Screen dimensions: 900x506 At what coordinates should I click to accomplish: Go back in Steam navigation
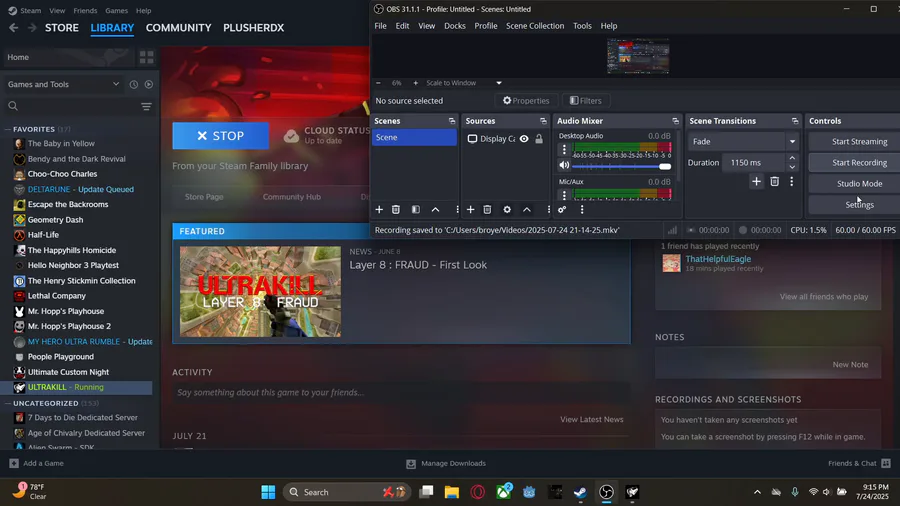[14, 28]
